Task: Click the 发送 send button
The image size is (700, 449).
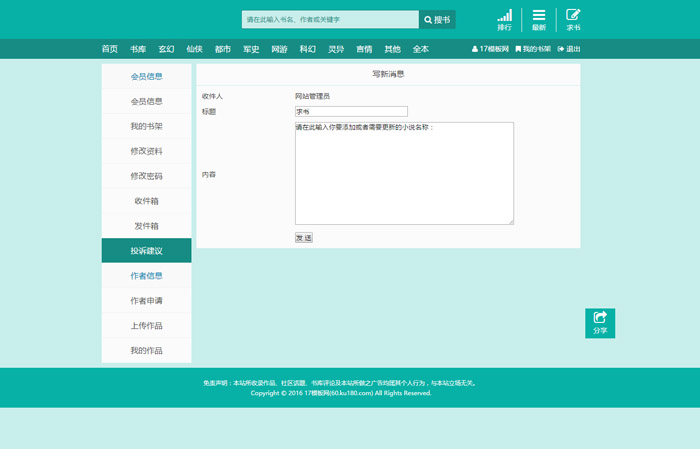Action: point(304,238)
